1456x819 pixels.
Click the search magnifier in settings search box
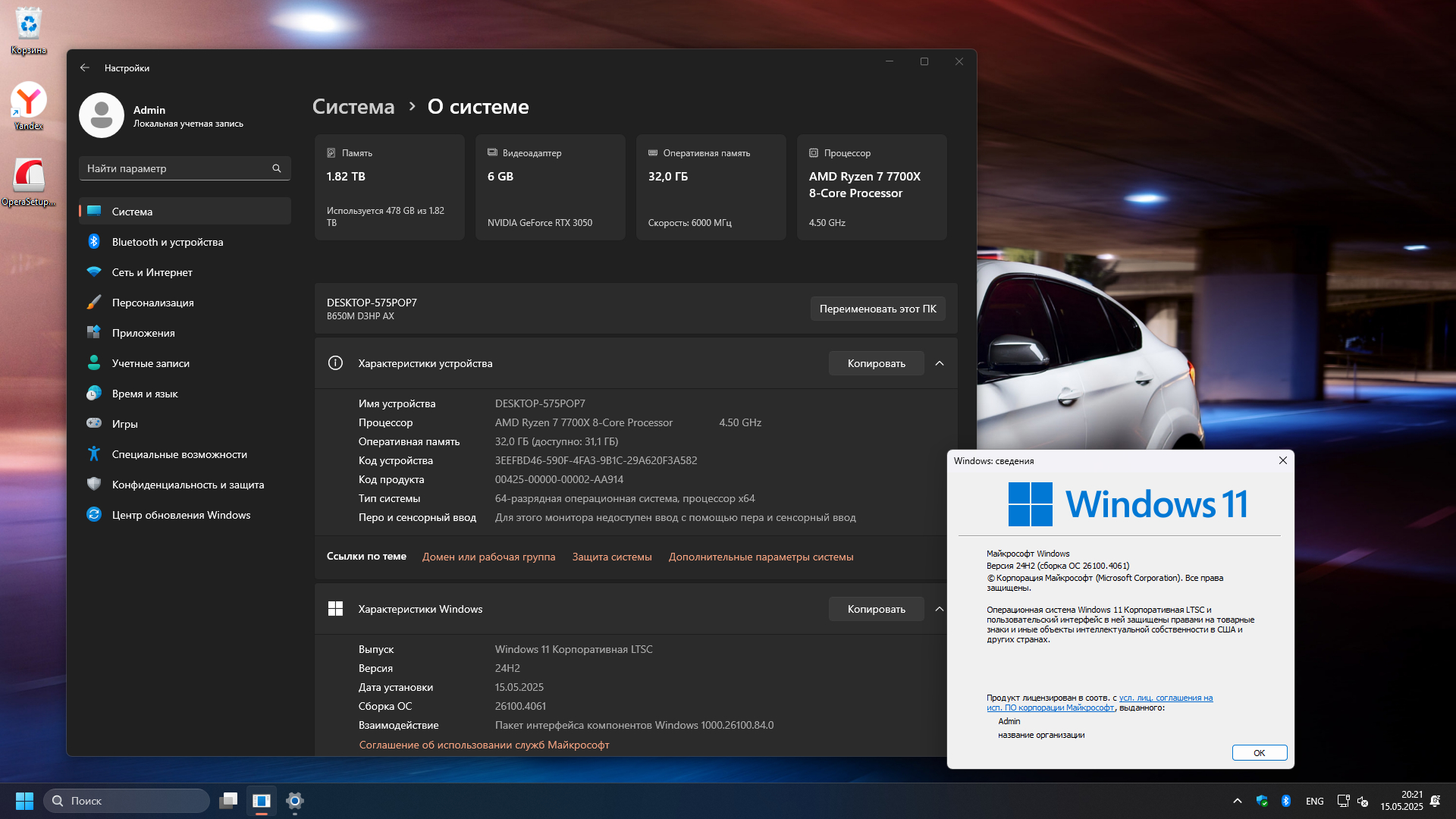pos(277,168)
